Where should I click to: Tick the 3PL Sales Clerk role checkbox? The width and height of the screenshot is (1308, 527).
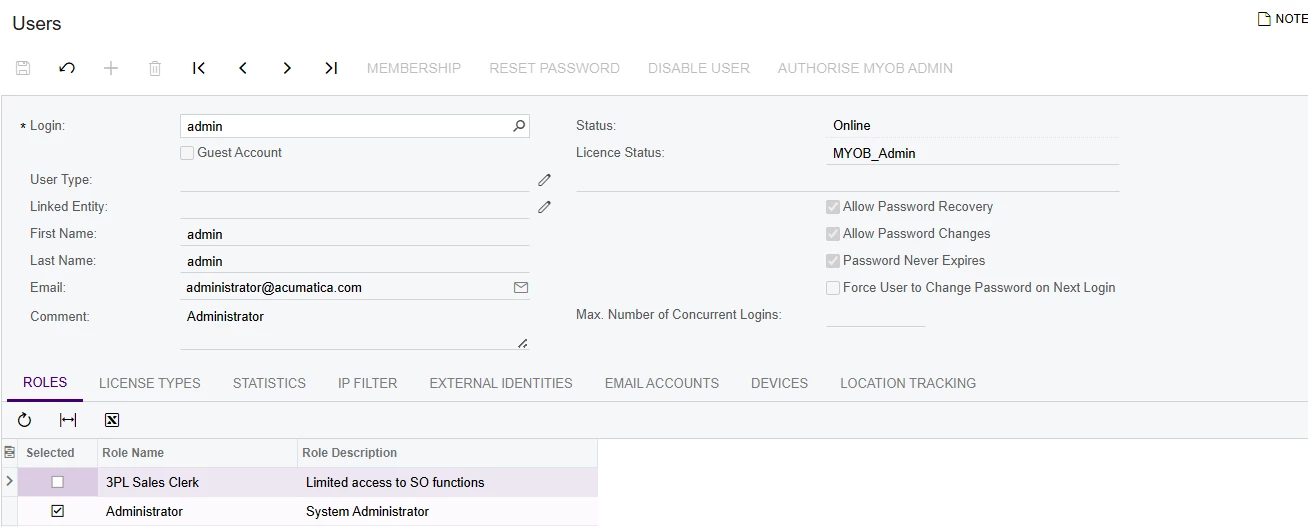click(x=57, y=482)
